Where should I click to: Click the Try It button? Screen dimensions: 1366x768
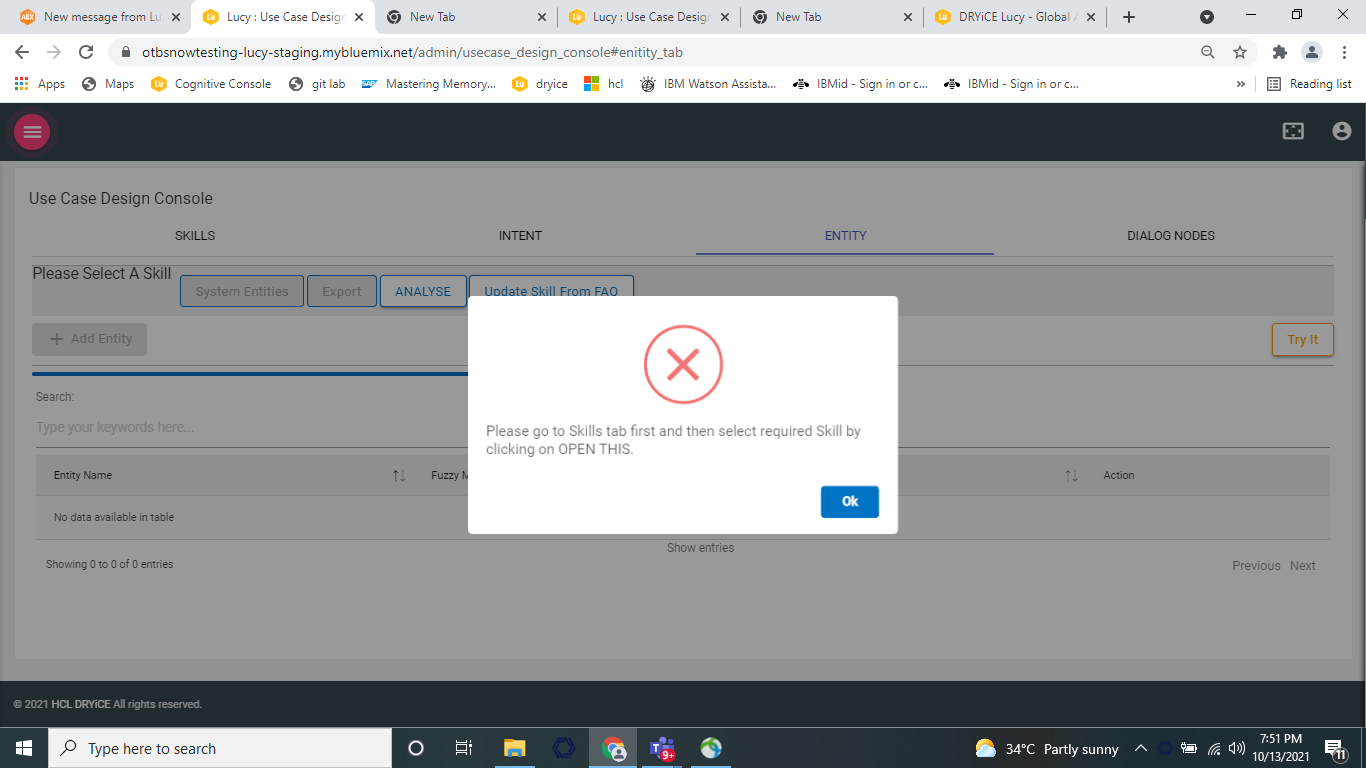click(1302, 339)
